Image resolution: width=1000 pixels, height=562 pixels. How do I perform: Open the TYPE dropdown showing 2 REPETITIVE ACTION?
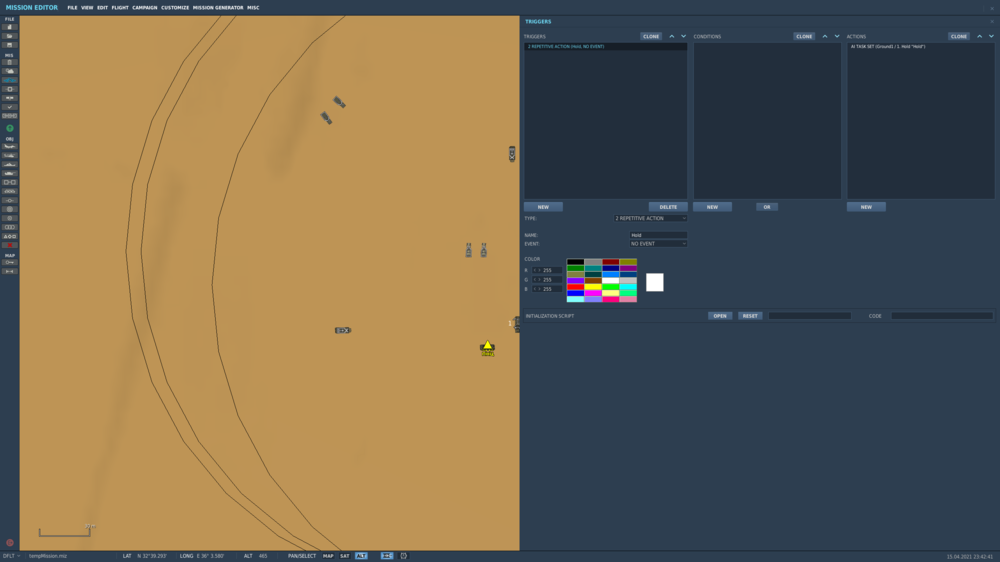click(651, 218)
